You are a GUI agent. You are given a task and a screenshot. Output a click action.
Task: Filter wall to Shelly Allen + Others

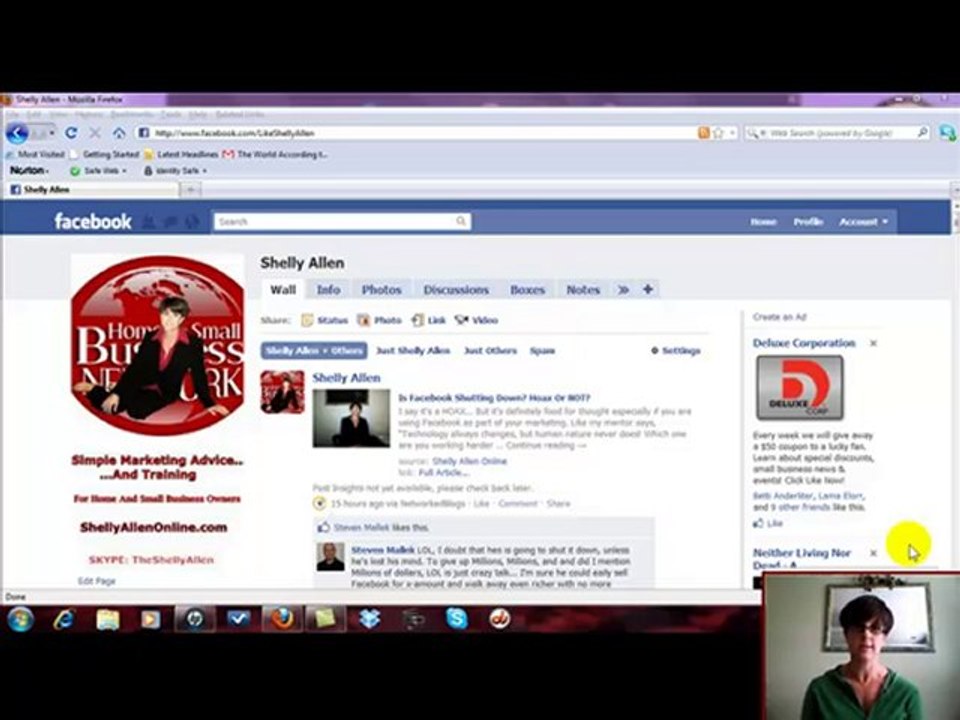click(314, 351)
